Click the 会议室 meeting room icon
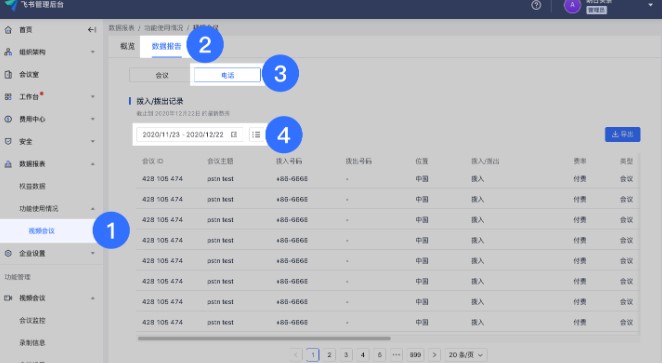The height and width of the screenshot is (363, 662). 8,74
